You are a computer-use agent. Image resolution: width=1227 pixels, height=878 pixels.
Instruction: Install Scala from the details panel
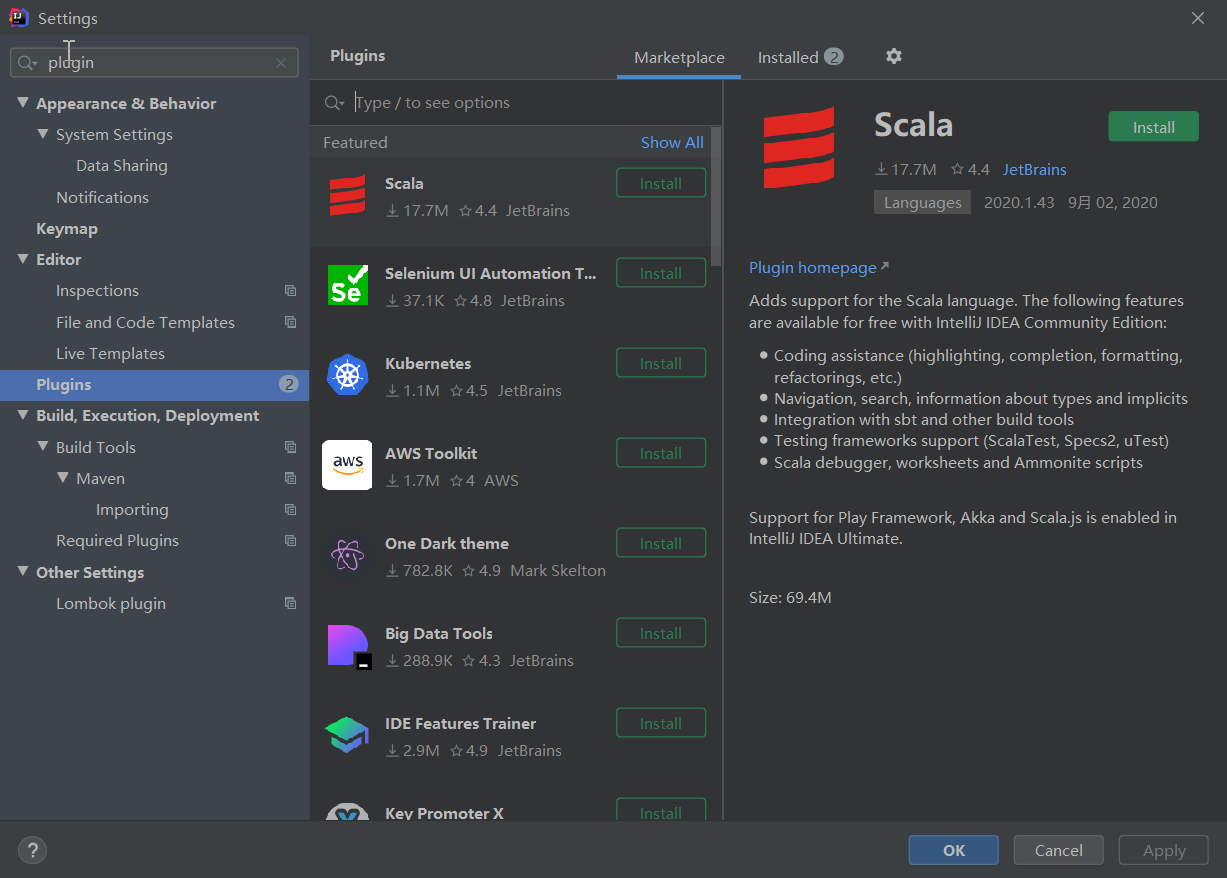click(x=1153, y=127)
